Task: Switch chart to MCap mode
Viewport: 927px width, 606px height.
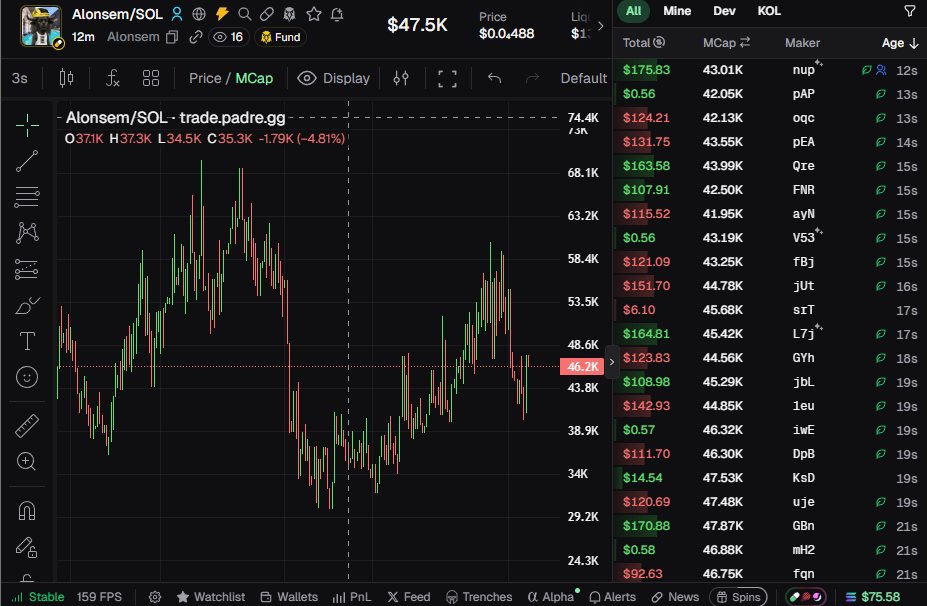Action: coord(254,78)
